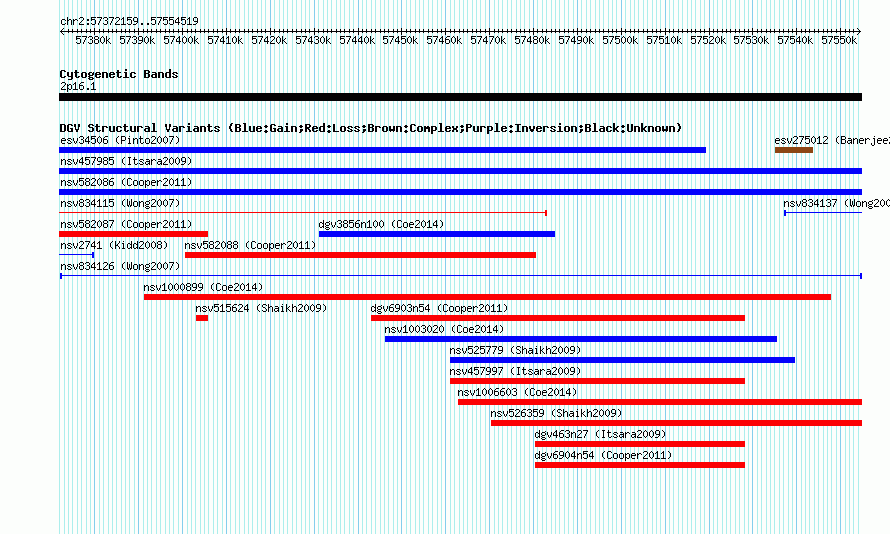
Task: Click the dgv463n27 (Itsara2009) red bar
Action: [x=640, y=444]
